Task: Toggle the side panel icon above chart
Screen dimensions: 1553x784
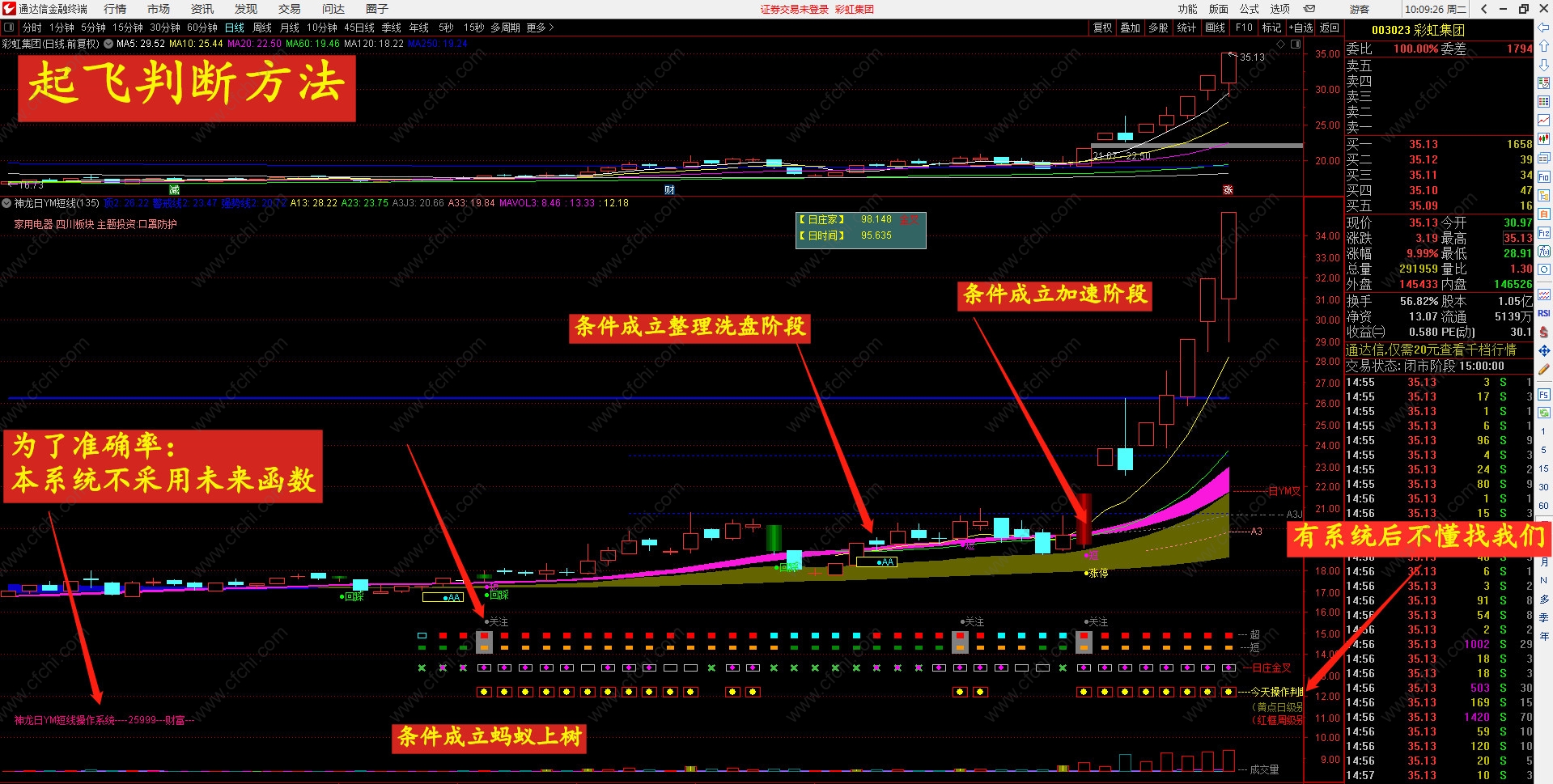Action: (1296, 44)
